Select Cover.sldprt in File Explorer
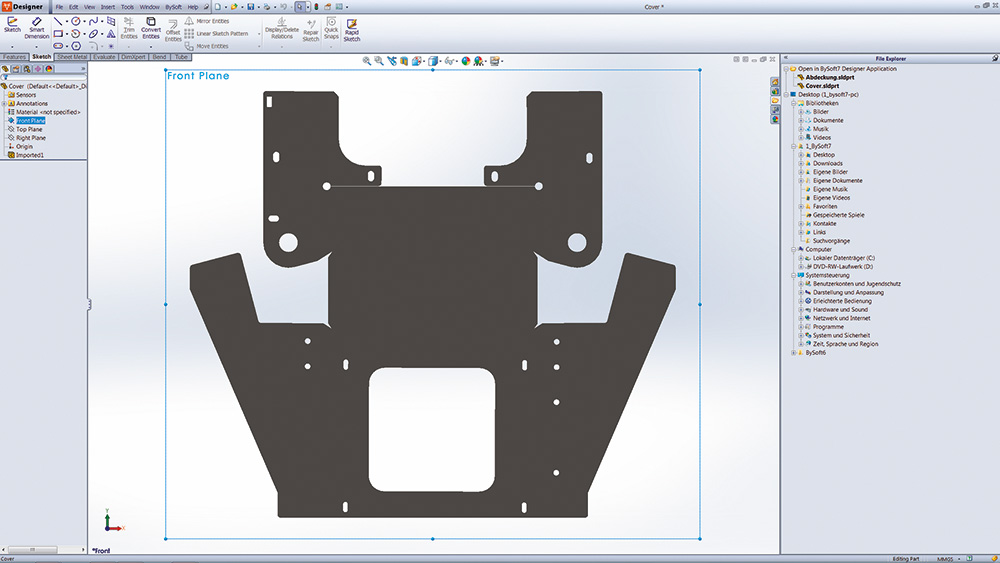1000x563 pixels. pyautogui.click(x=818, y=85)
